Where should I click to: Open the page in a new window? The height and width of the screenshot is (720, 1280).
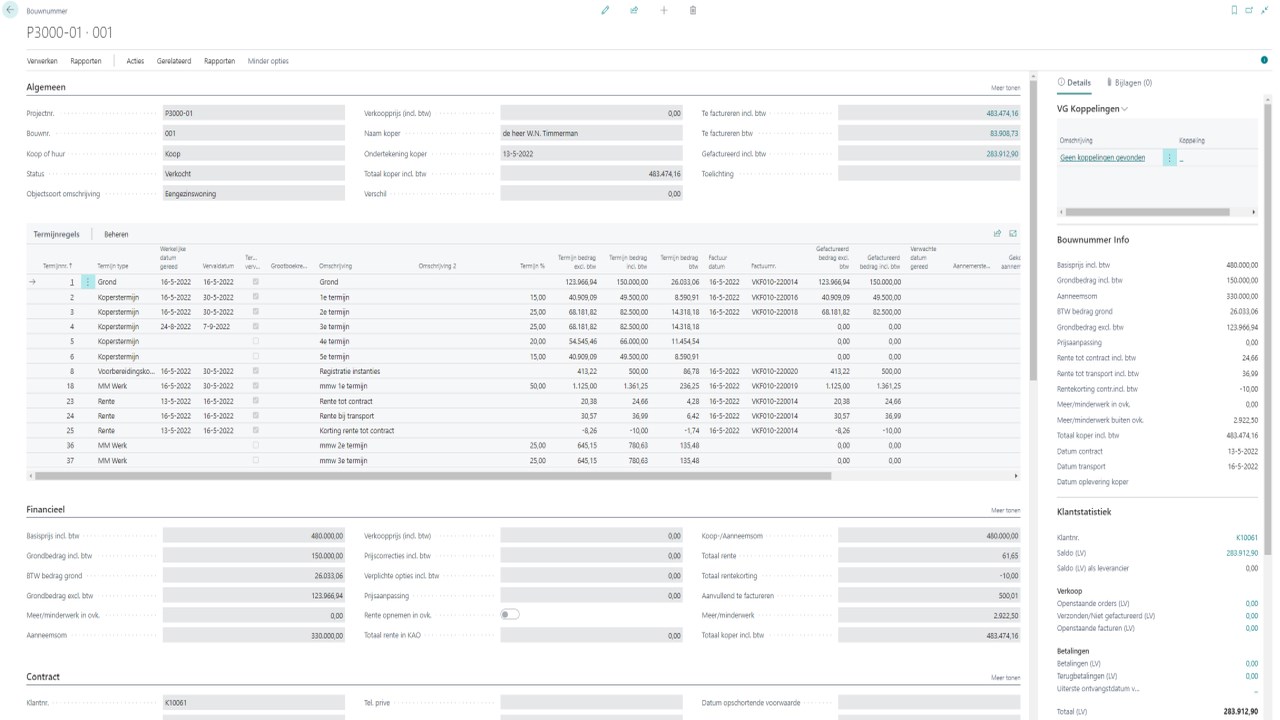pos(1249,10)
